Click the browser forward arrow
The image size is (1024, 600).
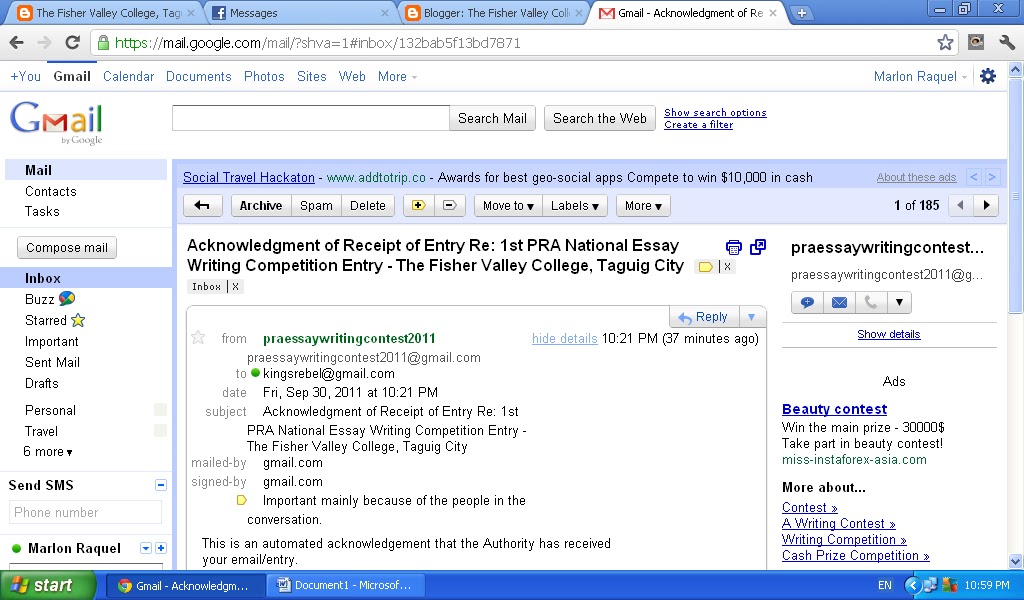[44, 43]
